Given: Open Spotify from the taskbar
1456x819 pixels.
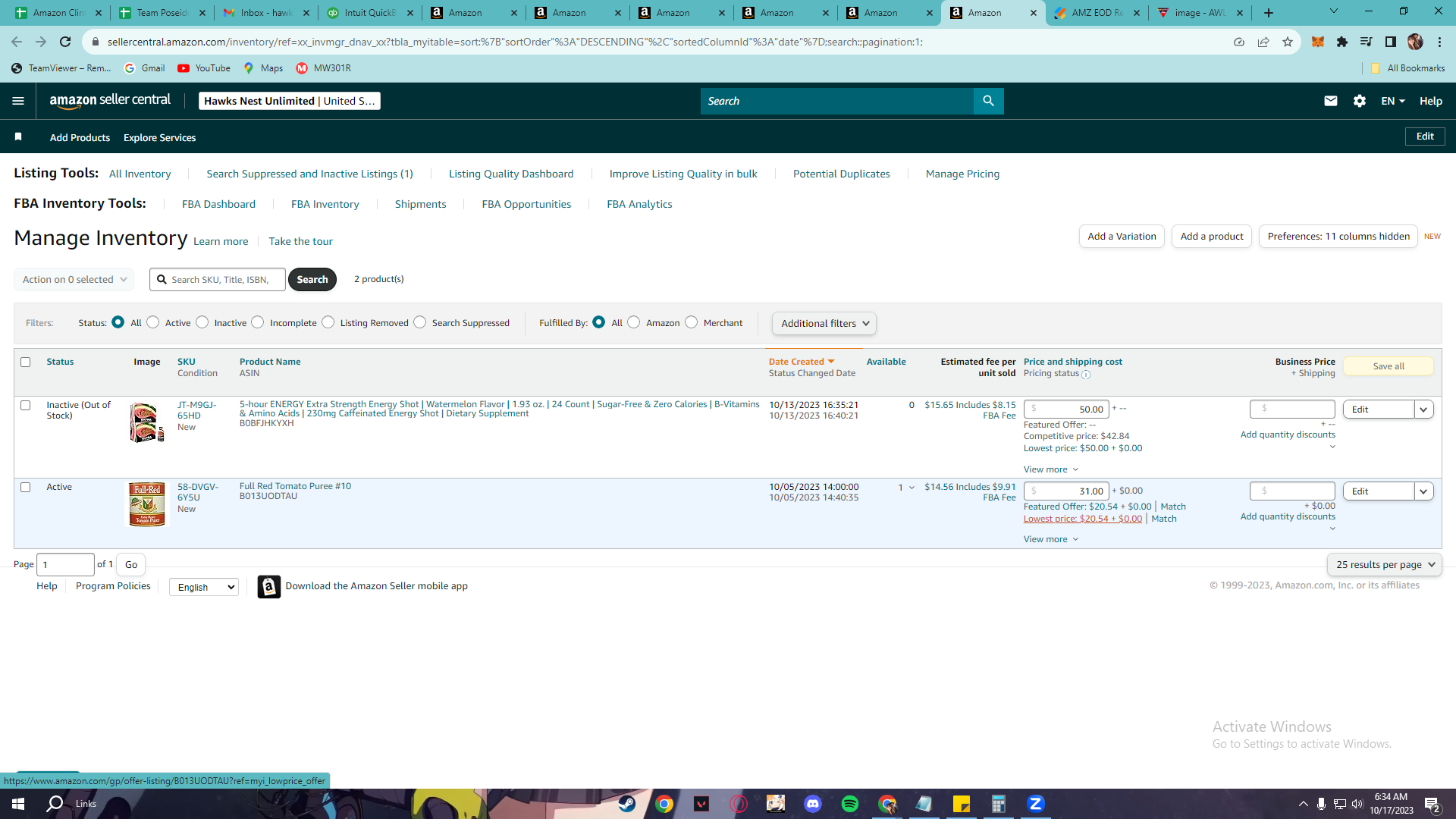Looking at the screenshot, I should [850, 804].
